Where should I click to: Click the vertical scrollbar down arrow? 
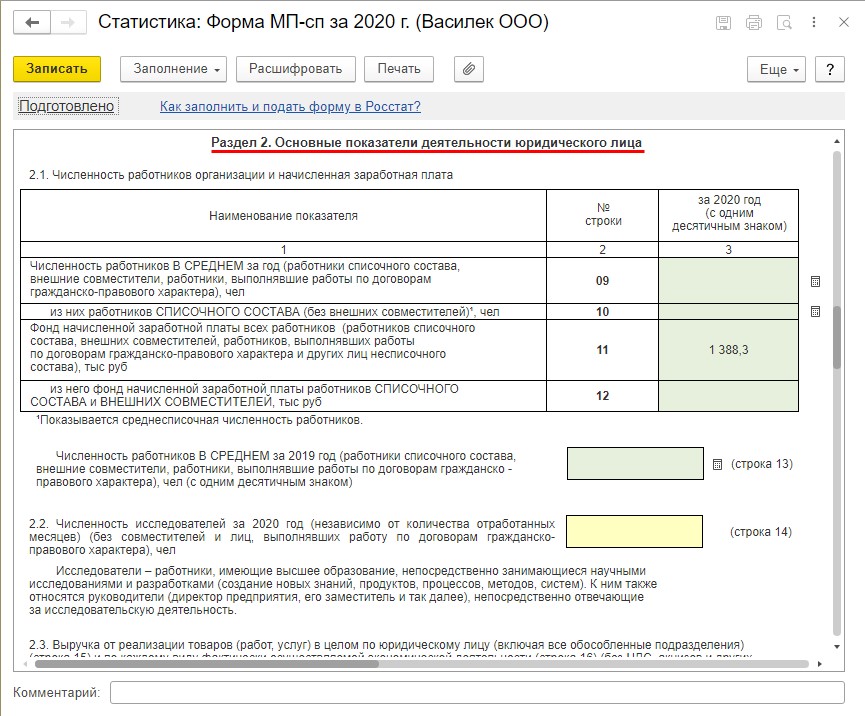[837, 646]
